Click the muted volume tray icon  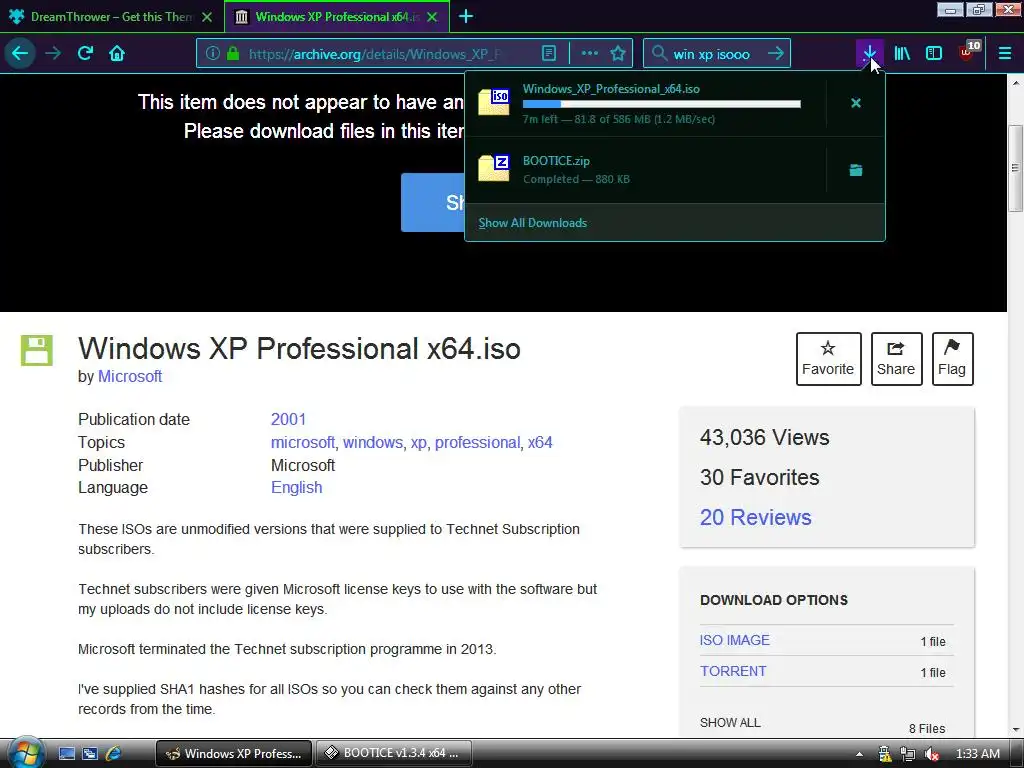[931, 754]
